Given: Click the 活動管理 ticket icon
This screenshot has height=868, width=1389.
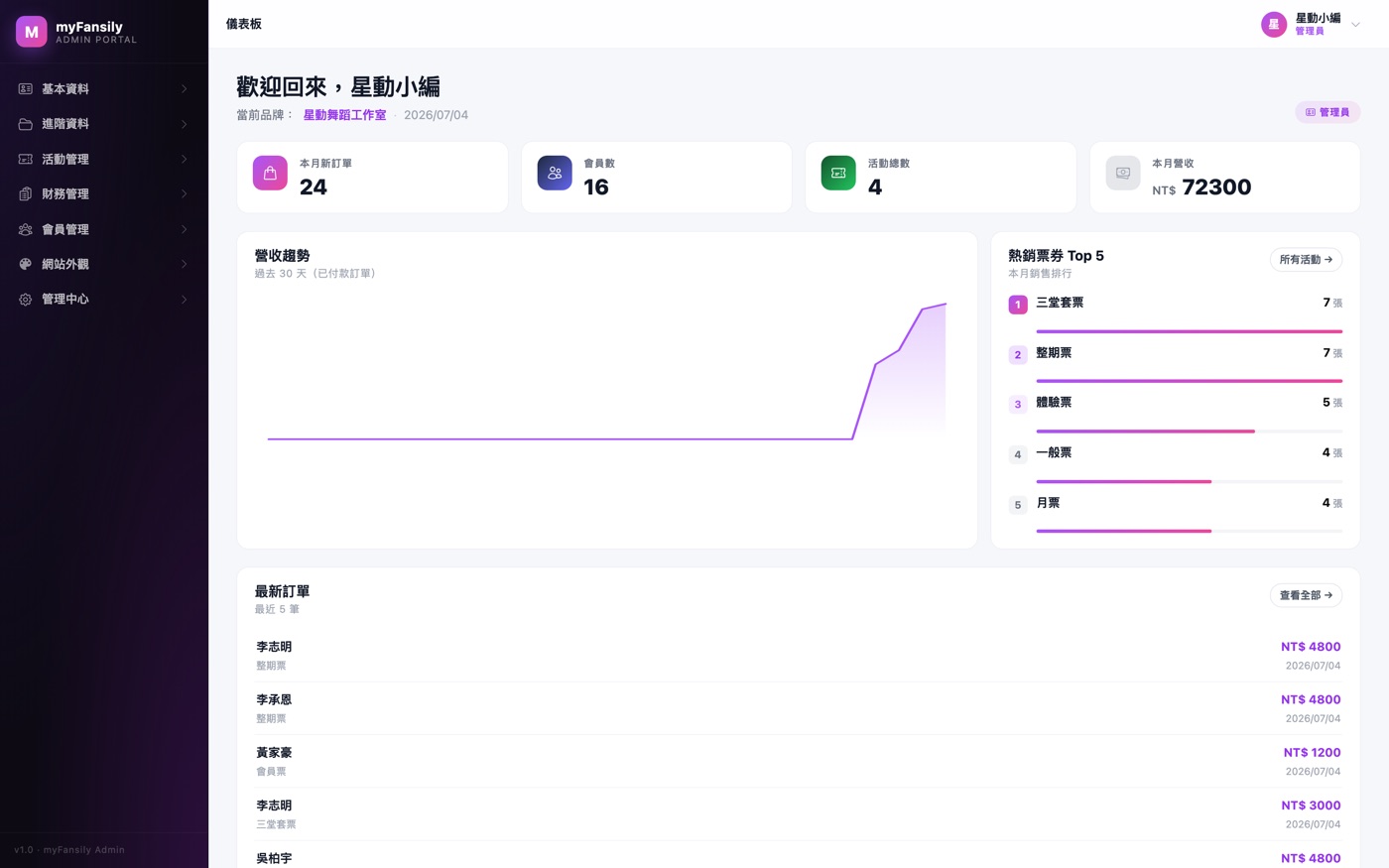Looking at the screenshot, I should pyautogui.click(x=26, y=159).
